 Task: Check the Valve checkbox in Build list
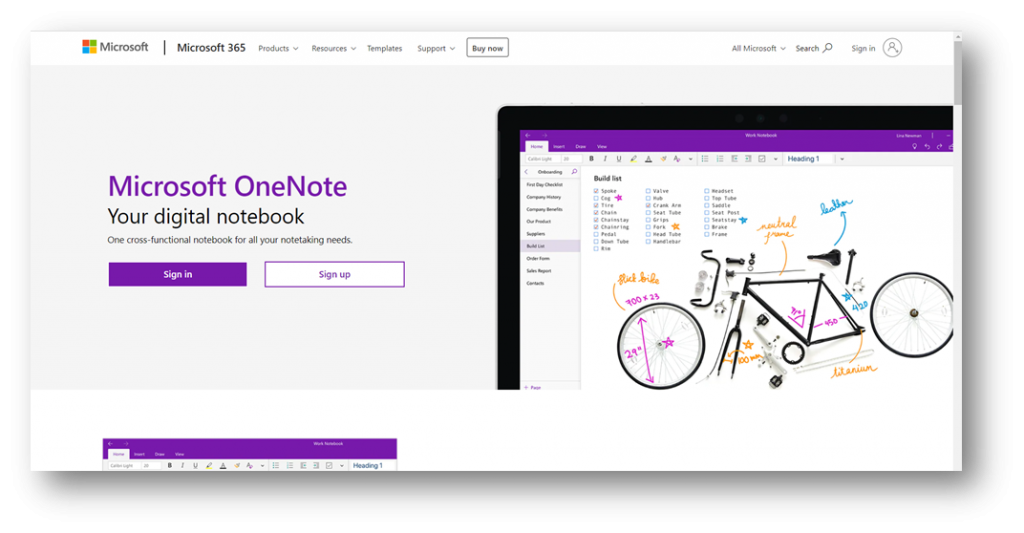coord(648,191)
